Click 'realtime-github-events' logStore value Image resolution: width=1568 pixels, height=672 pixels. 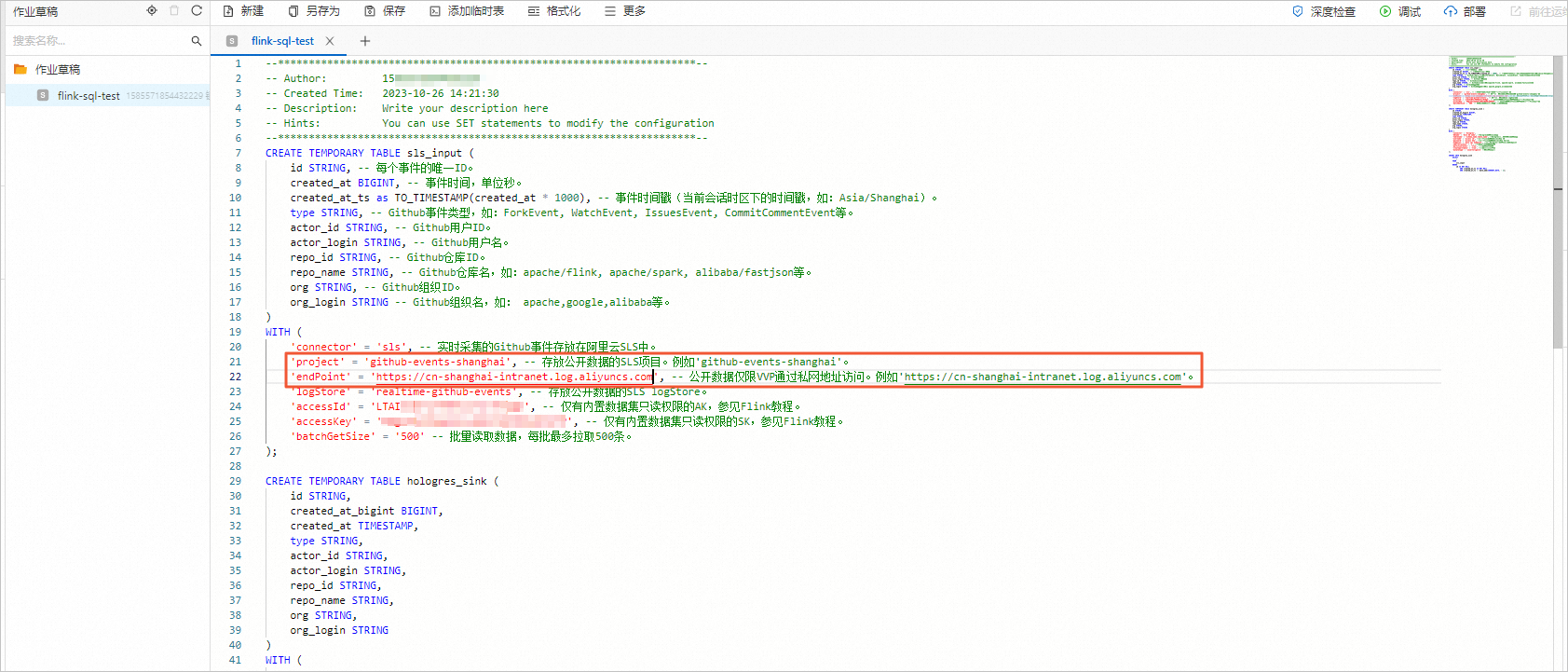(443, 391)
